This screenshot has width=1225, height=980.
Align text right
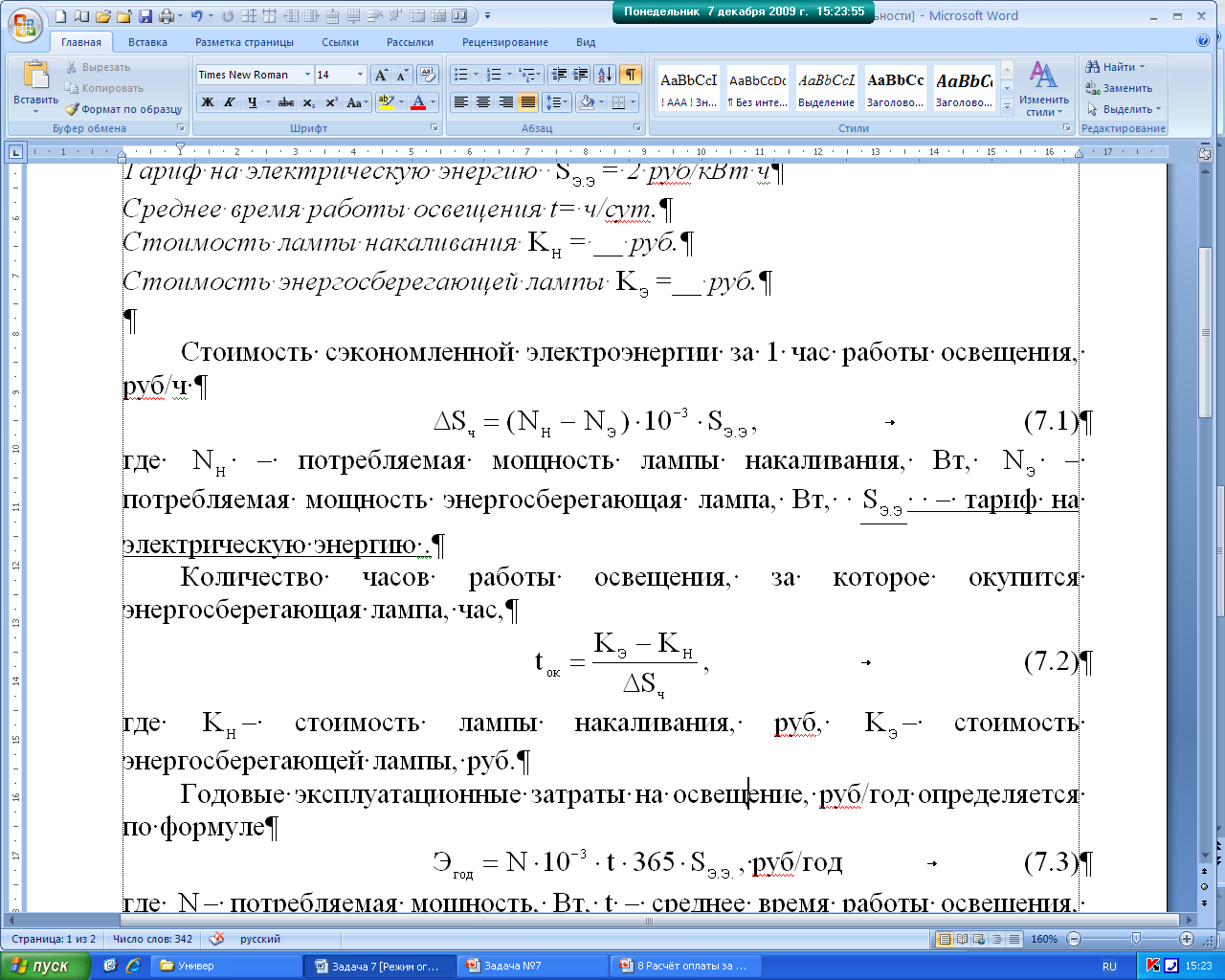coord(505,102)
